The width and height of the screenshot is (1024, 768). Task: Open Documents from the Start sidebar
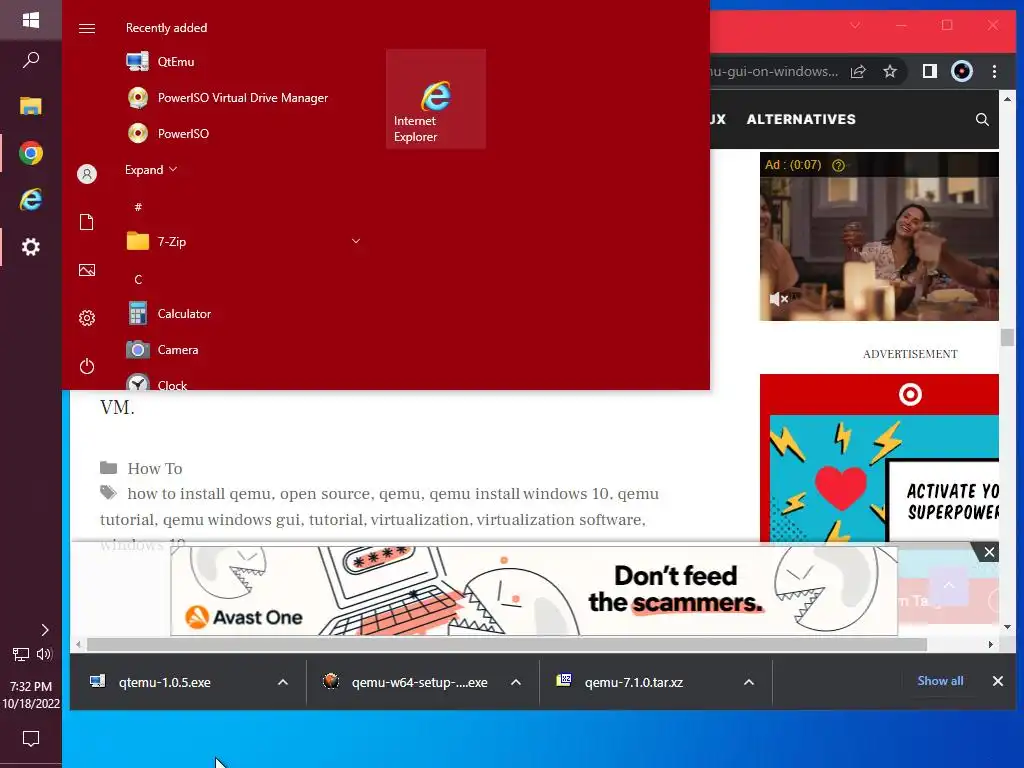pos(87,222)
